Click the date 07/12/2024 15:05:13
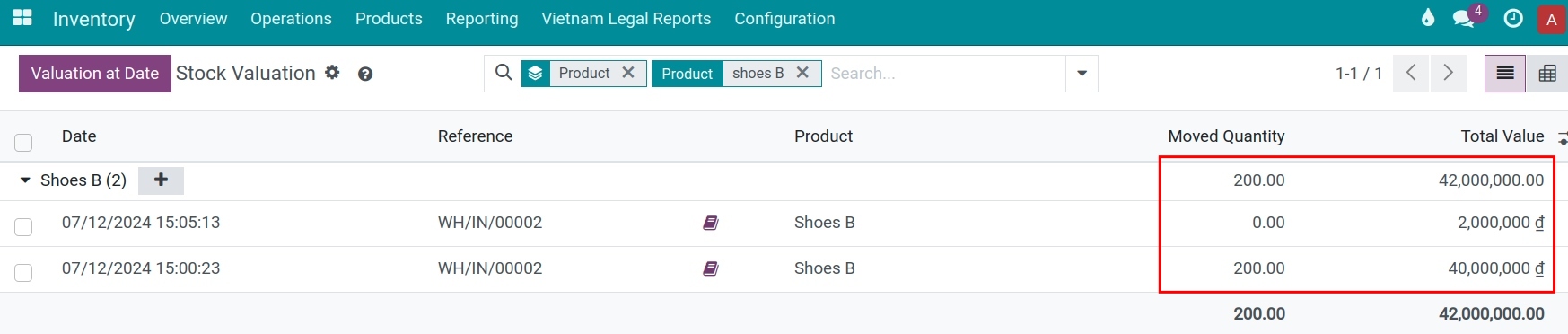Image resolution: width=1568 pixels, height=334 pixels. click(141, 223)
